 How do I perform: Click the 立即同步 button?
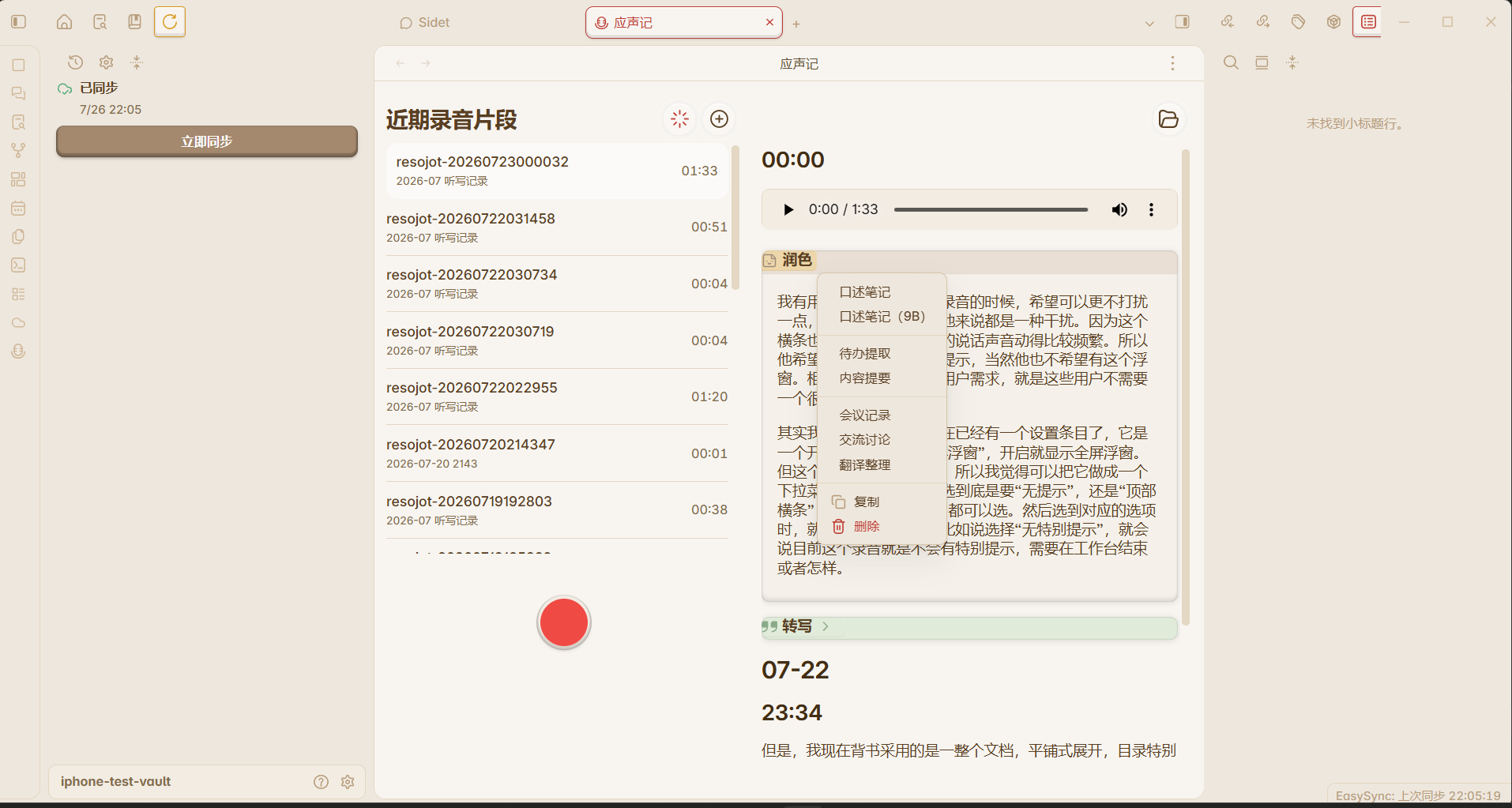pyautogui.click(x=207, y=141)
